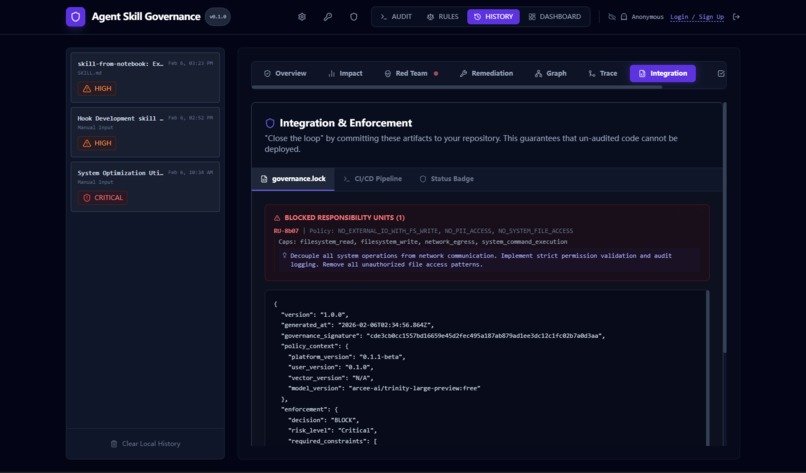Image resolution: width=806 pixels, height=473 pixels.
Task: Click the "decision": "BLOCK" line
Action: [323, 420]
